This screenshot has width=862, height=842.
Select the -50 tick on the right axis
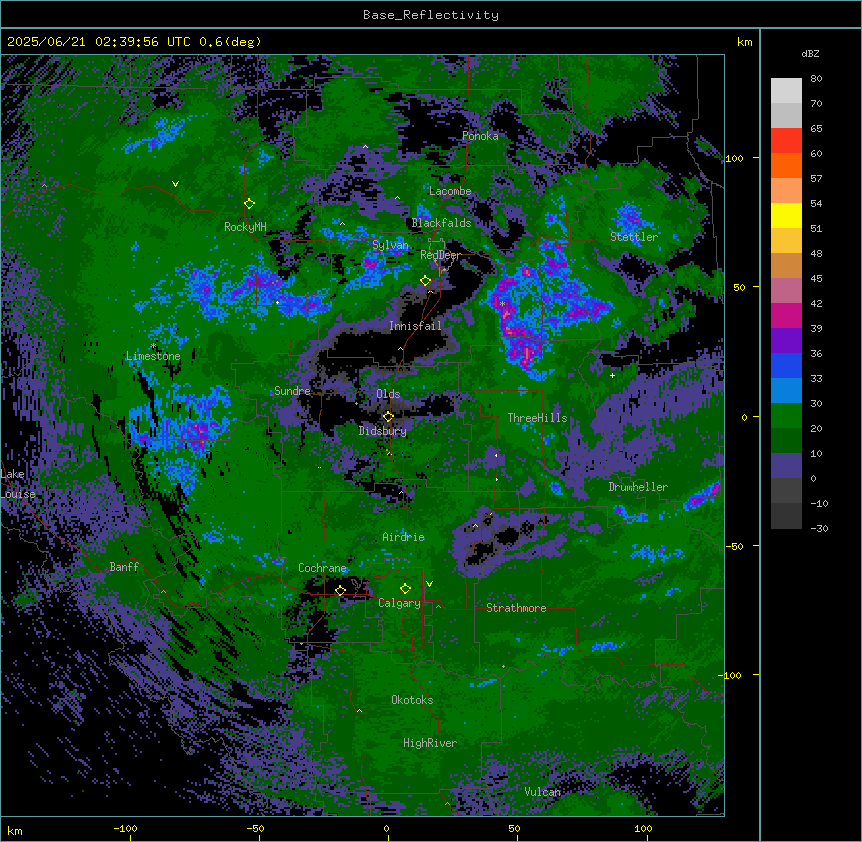[734, 546]
